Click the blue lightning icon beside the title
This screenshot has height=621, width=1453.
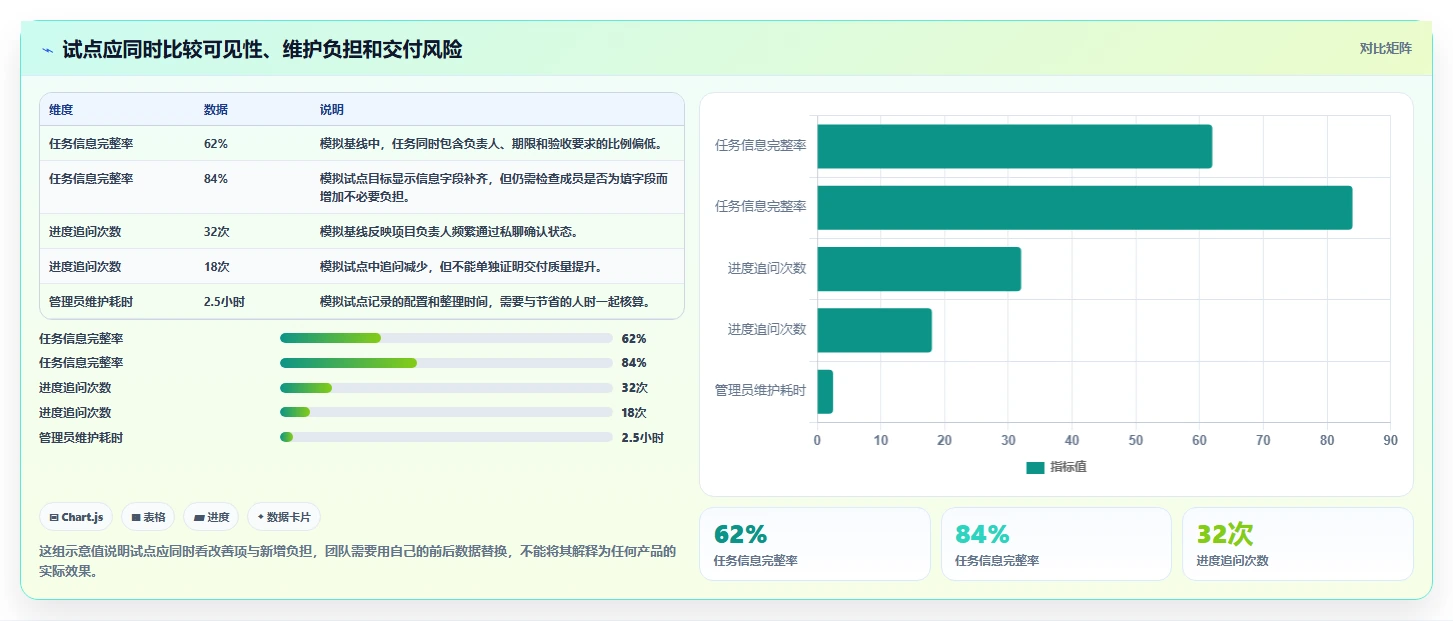coord(47,50)
